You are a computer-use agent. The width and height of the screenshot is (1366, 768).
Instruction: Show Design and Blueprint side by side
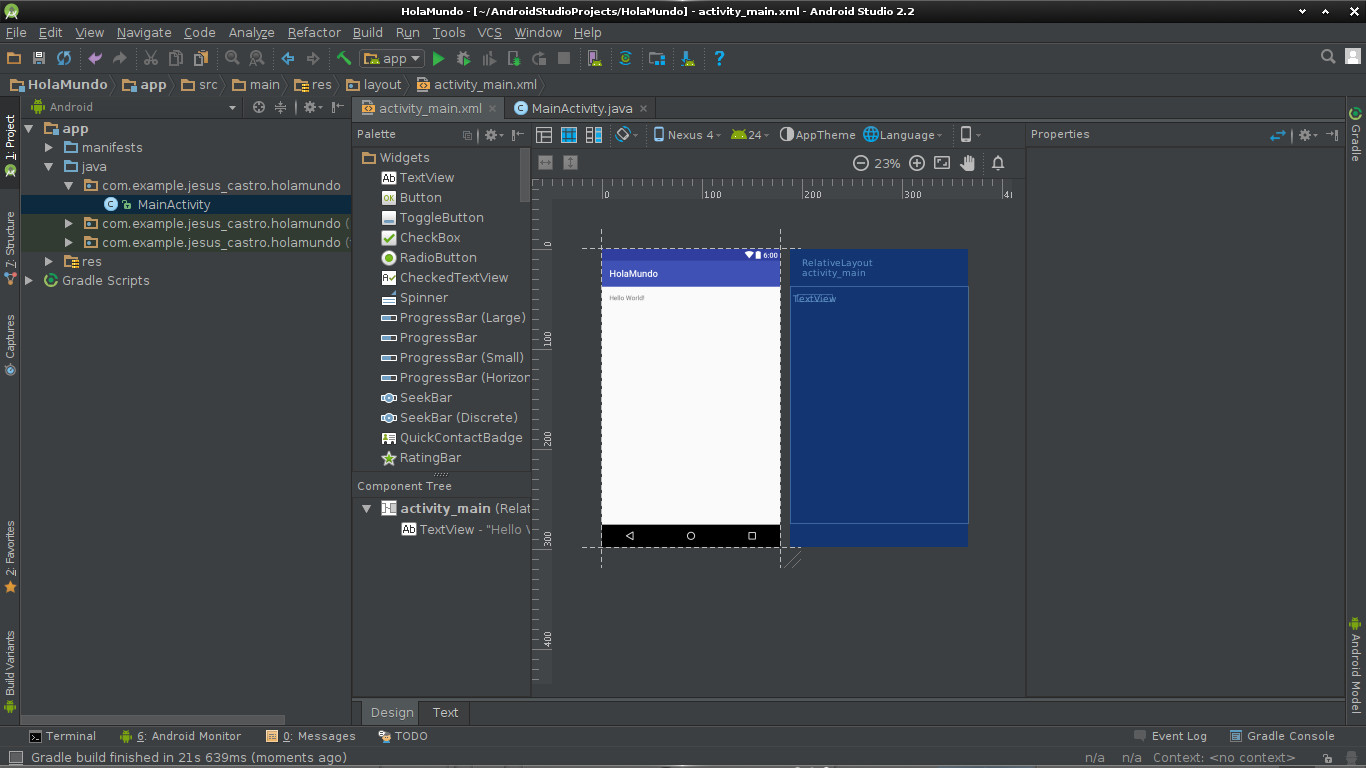(x=594, y=135)
